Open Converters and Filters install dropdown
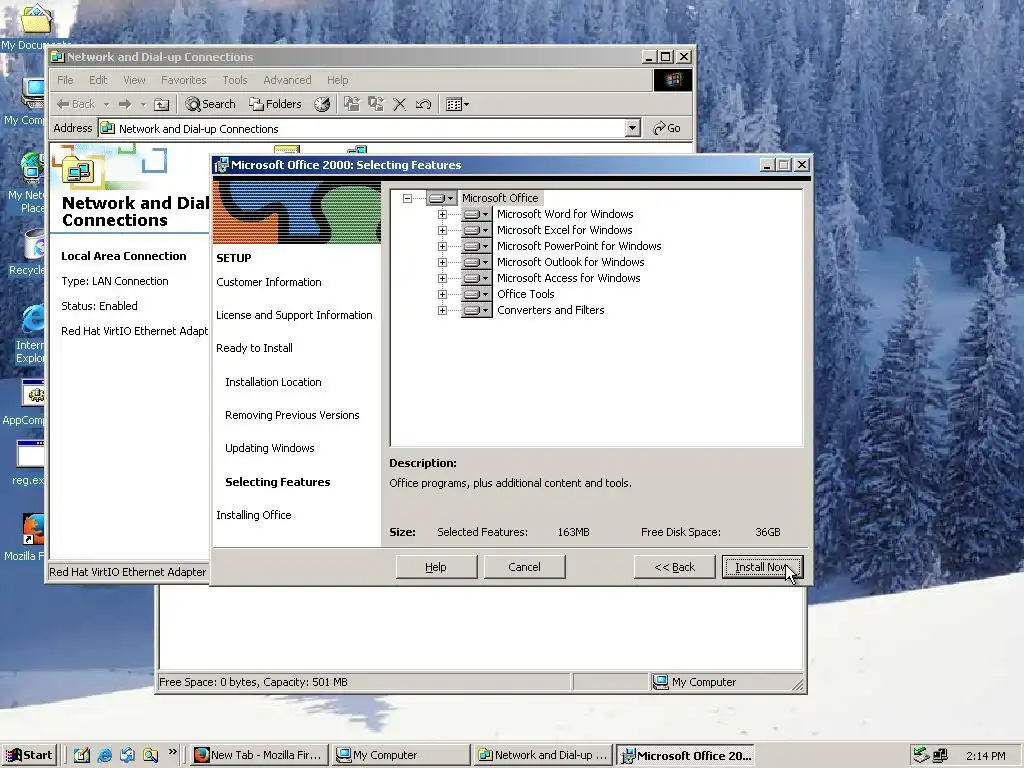 tap(477, 310)
